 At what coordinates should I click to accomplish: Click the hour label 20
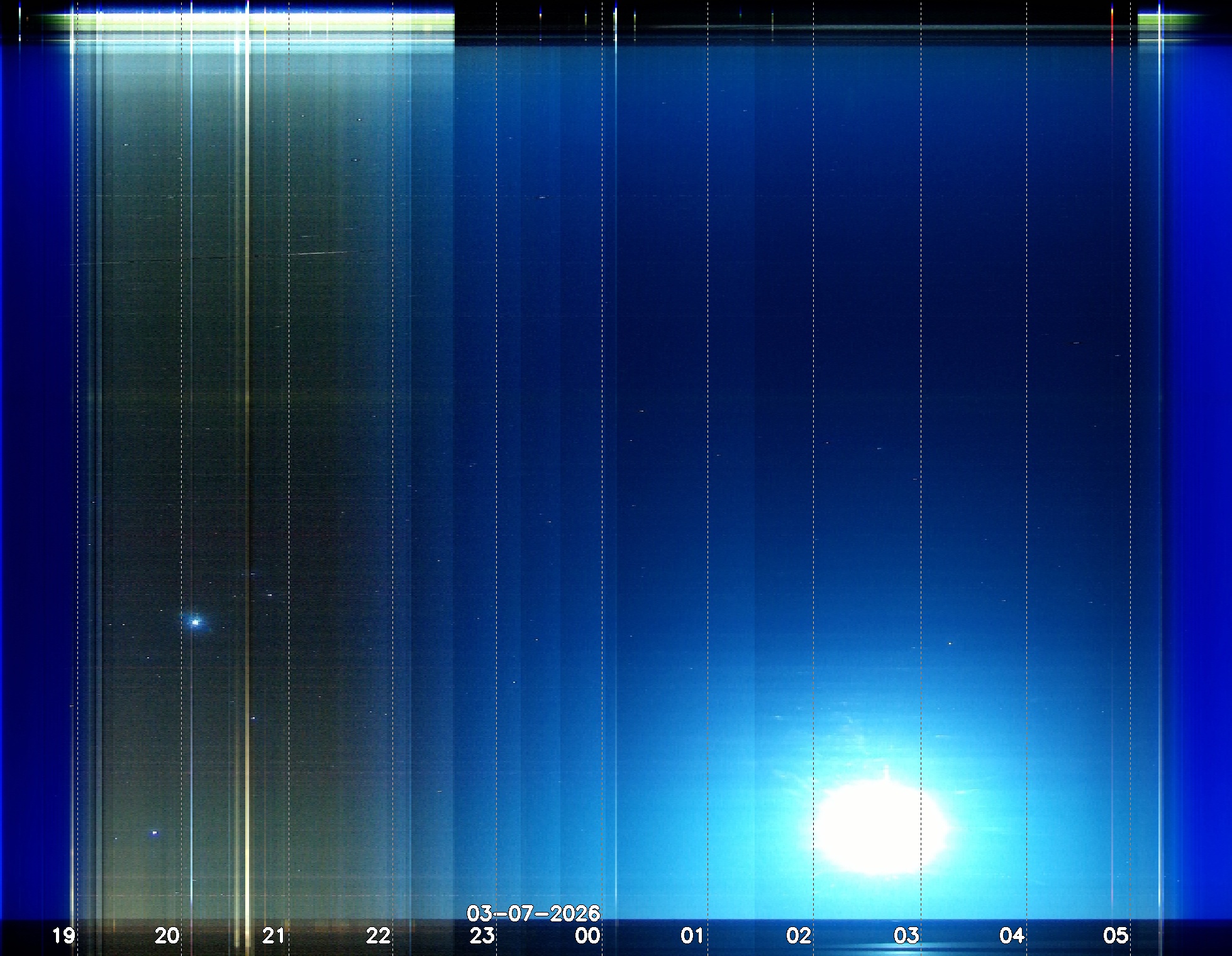[167, 936]
